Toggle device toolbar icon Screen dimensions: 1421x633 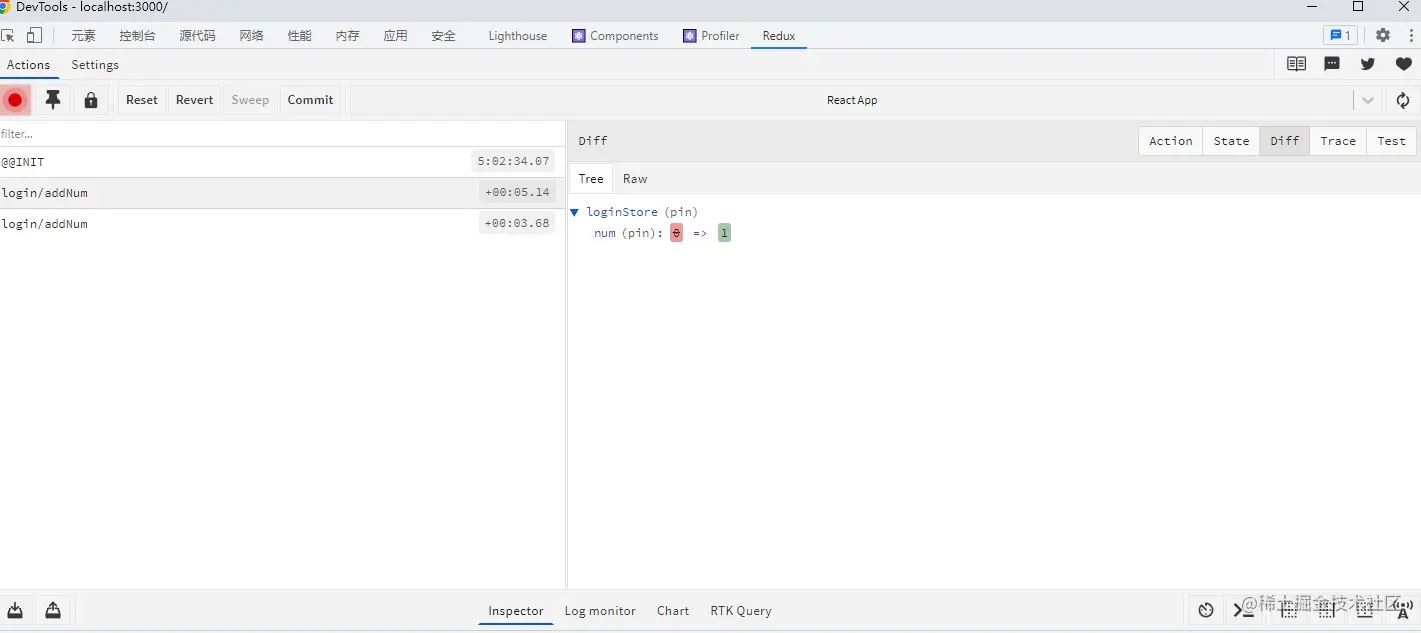pyautogui.click(x=34, y=36)
